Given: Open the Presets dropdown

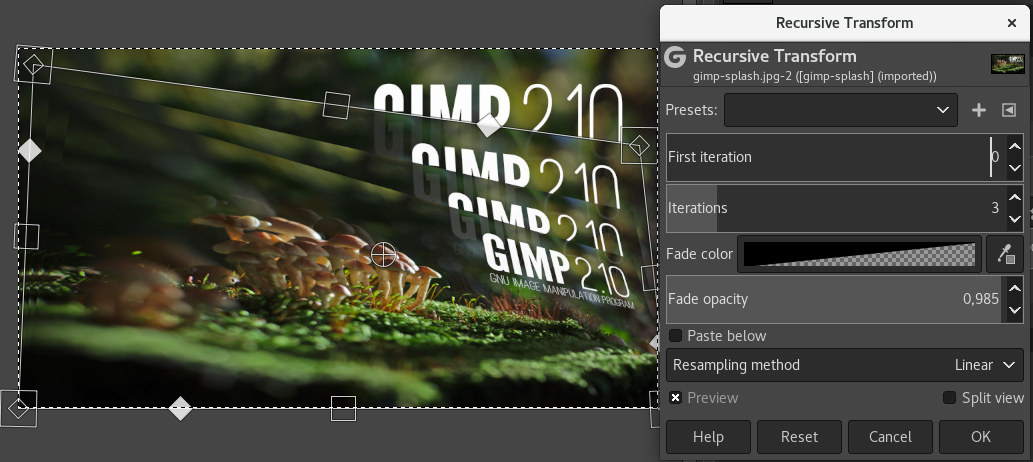Looking at the screenshot, I should (x=841, y=110).
